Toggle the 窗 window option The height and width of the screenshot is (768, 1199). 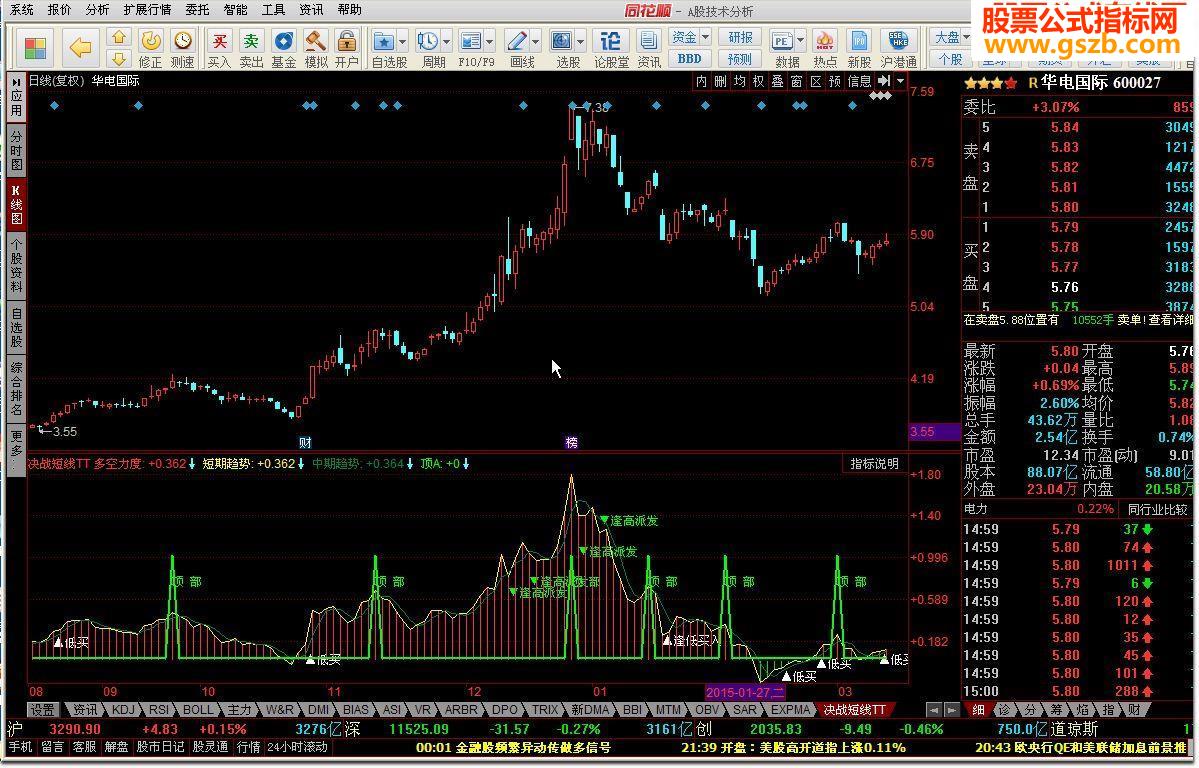tap(797, 81)
